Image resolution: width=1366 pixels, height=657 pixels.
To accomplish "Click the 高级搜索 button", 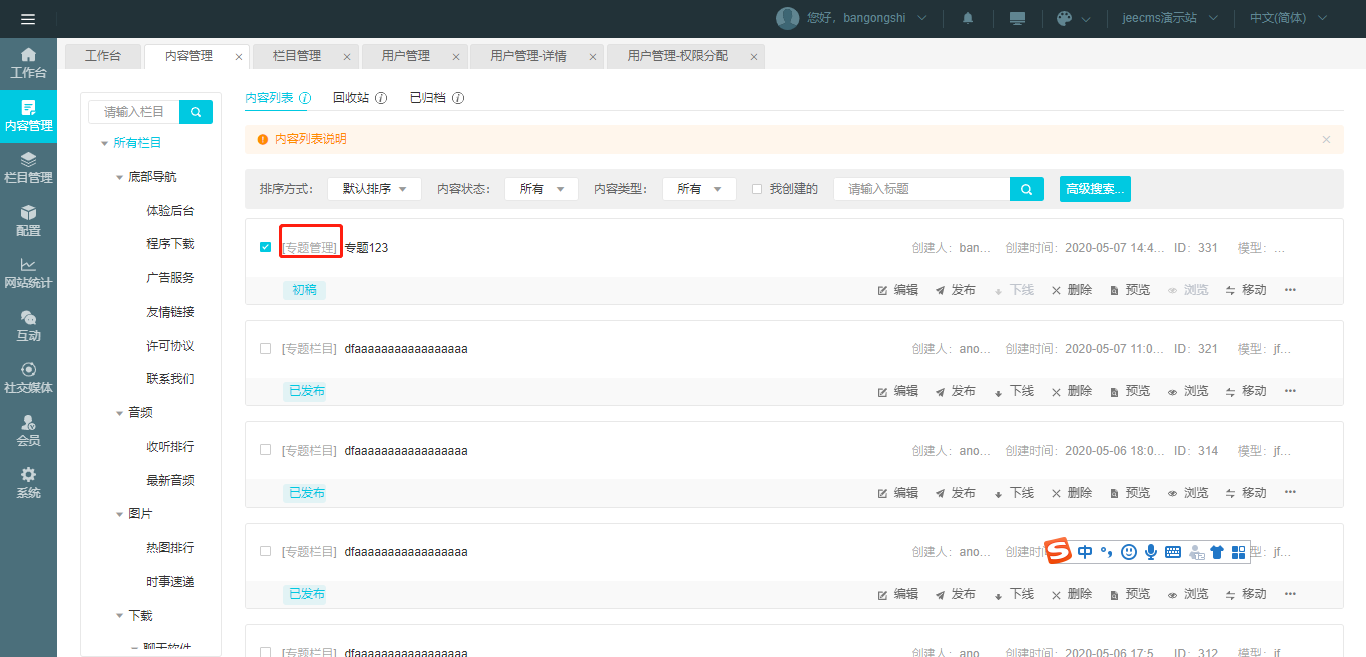I will pyautogui.click(x=1095, y=189).
